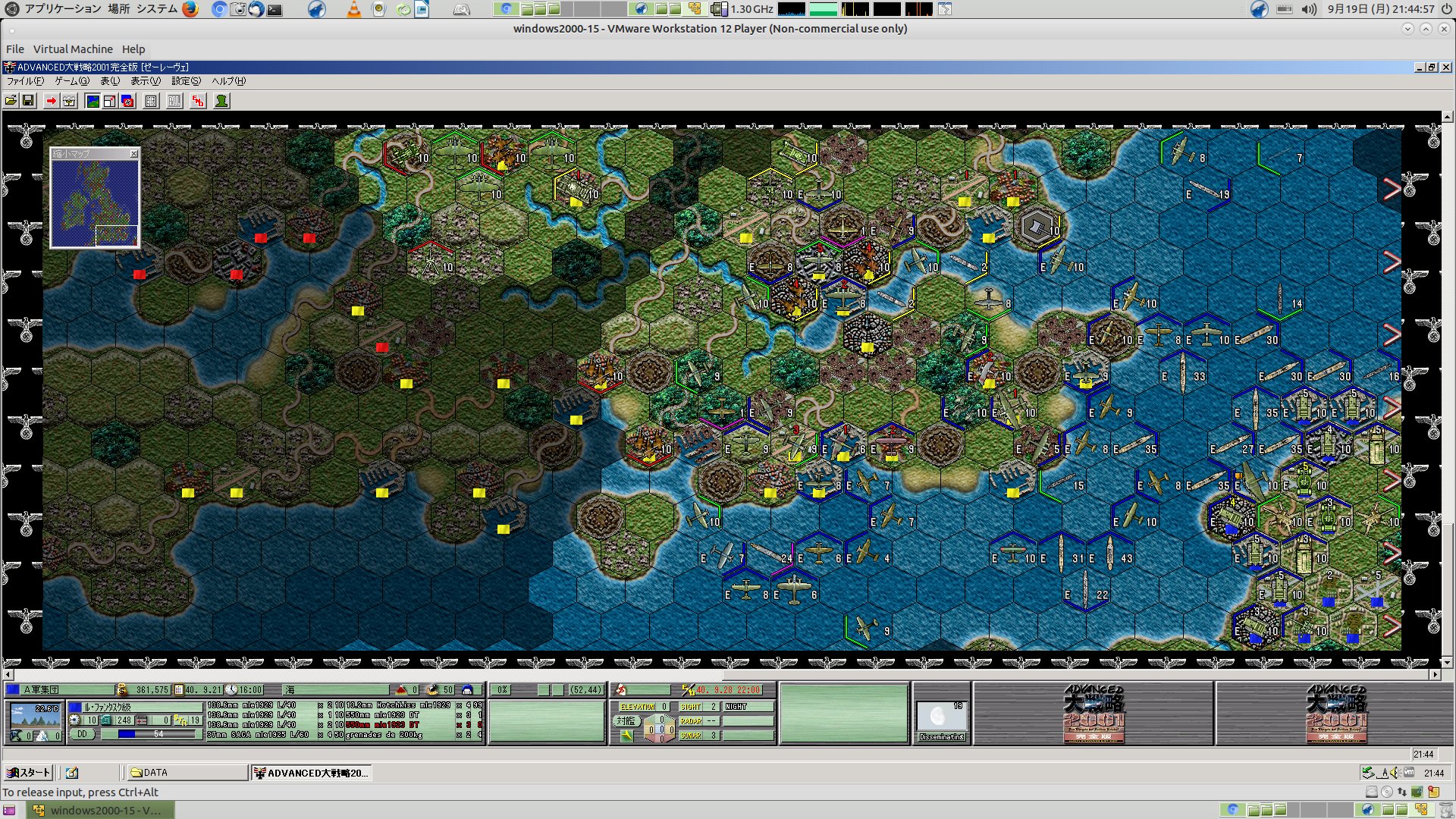
Task: Switch to the DATA taskbar window
Action: click(187, 773)
